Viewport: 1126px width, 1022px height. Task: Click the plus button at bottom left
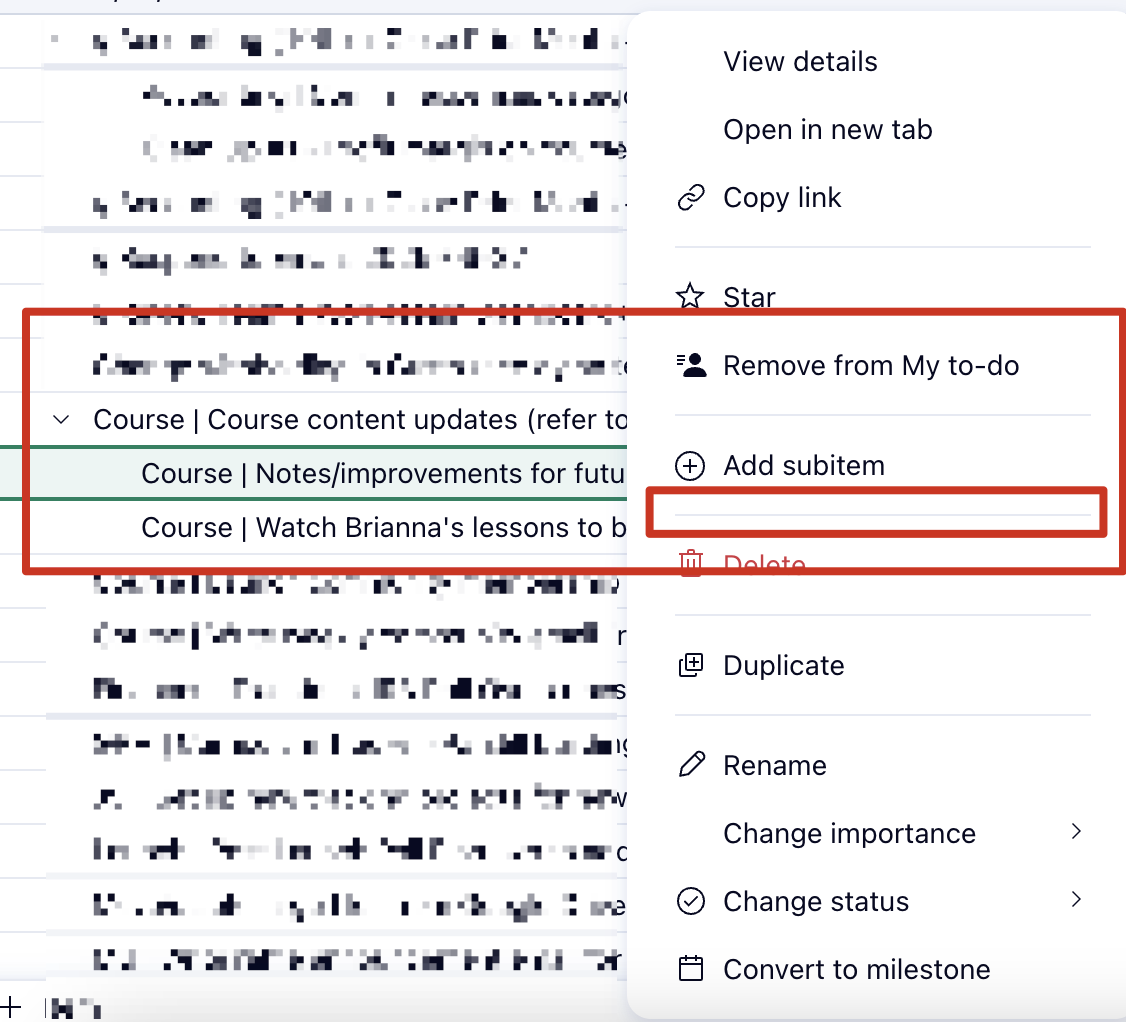12,1005
